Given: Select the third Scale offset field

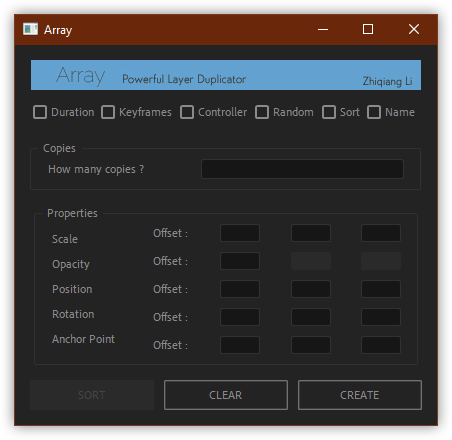Looking at the screenshot, I should [381, 233].
